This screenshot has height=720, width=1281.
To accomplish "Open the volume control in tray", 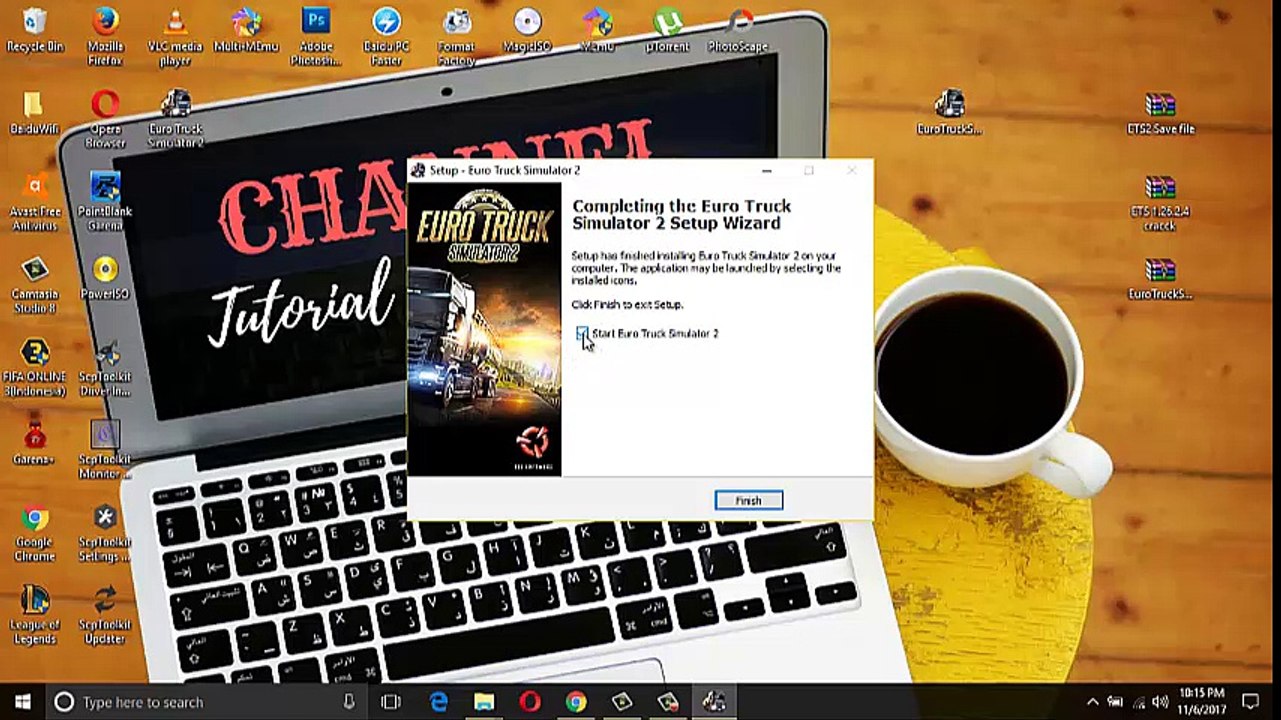I will tap(1161, 702).
